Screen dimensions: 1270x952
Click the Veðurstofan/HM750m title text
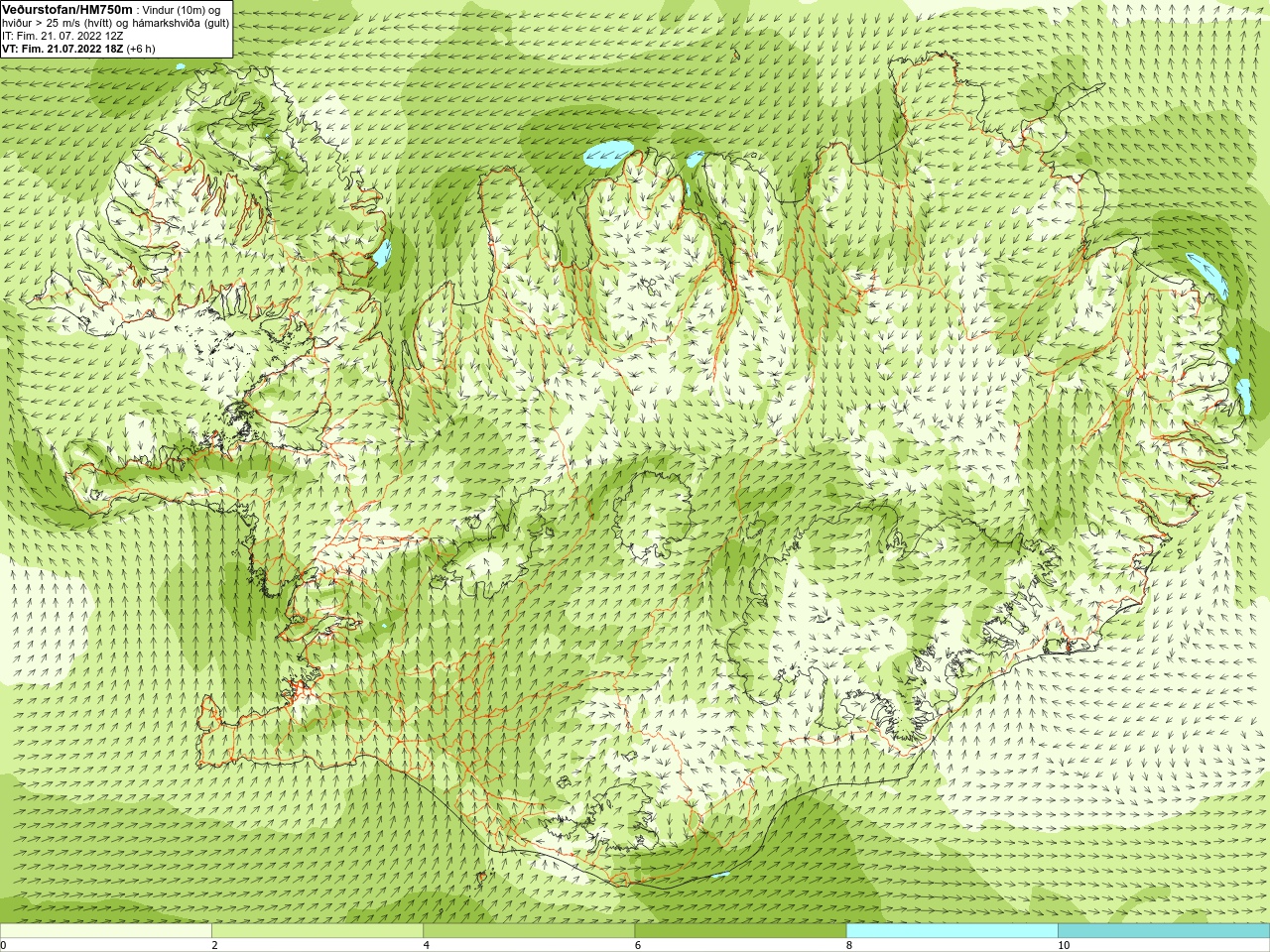click(x=67, y=9)
